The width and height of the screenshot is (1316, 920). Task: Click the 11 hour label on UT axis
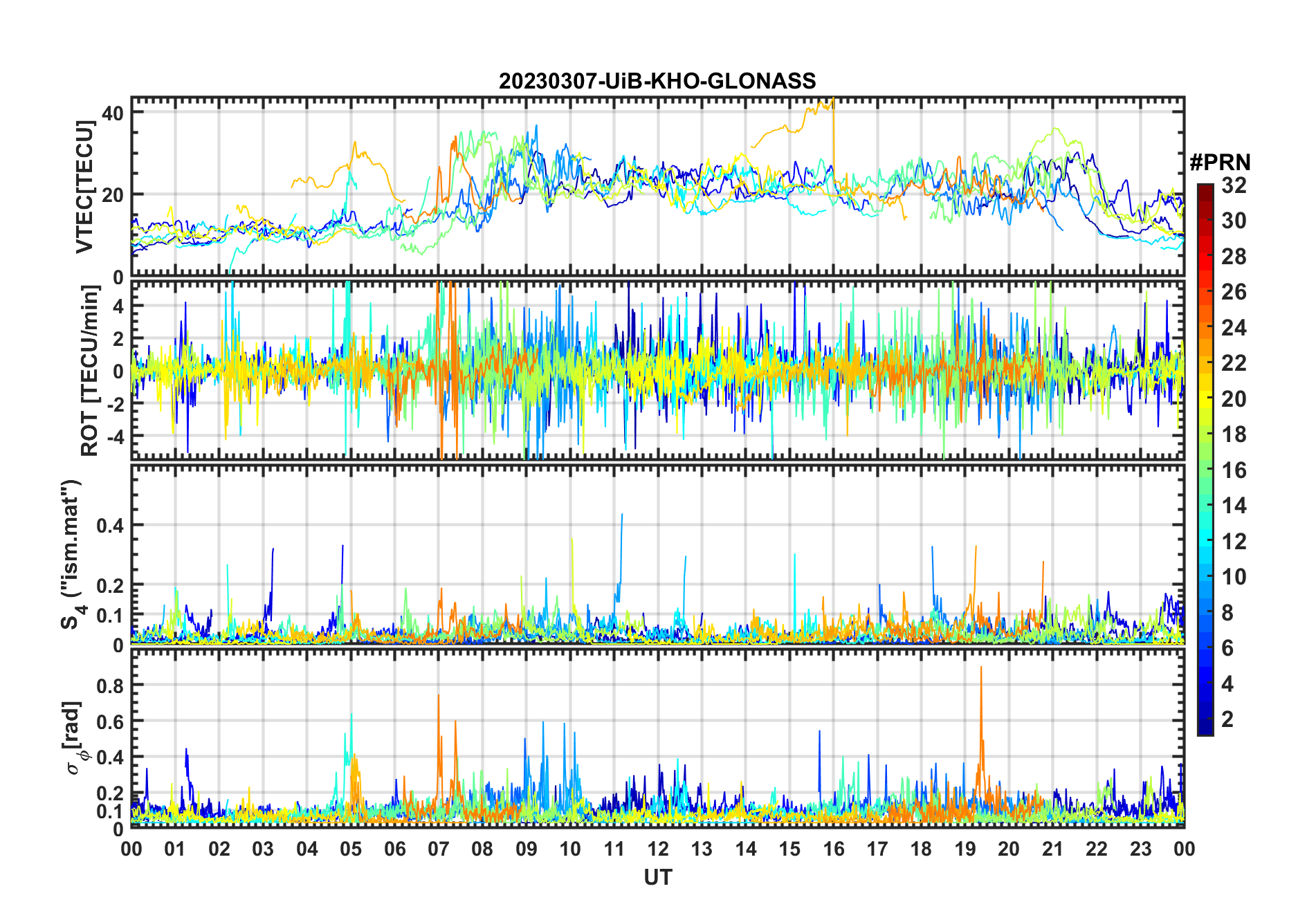coord(614,849)
